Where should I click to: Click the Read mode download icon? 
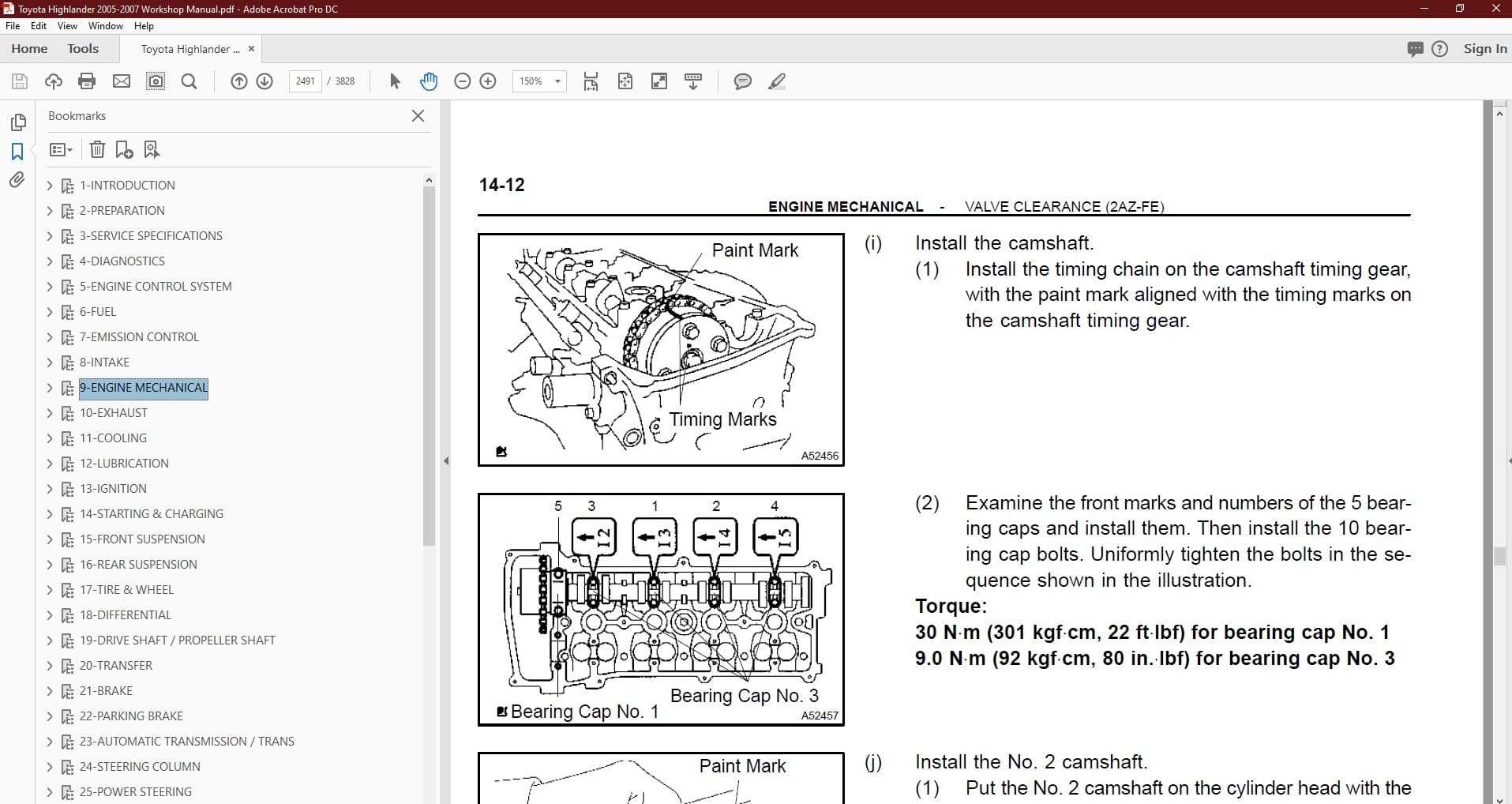(x=693, y=81)
